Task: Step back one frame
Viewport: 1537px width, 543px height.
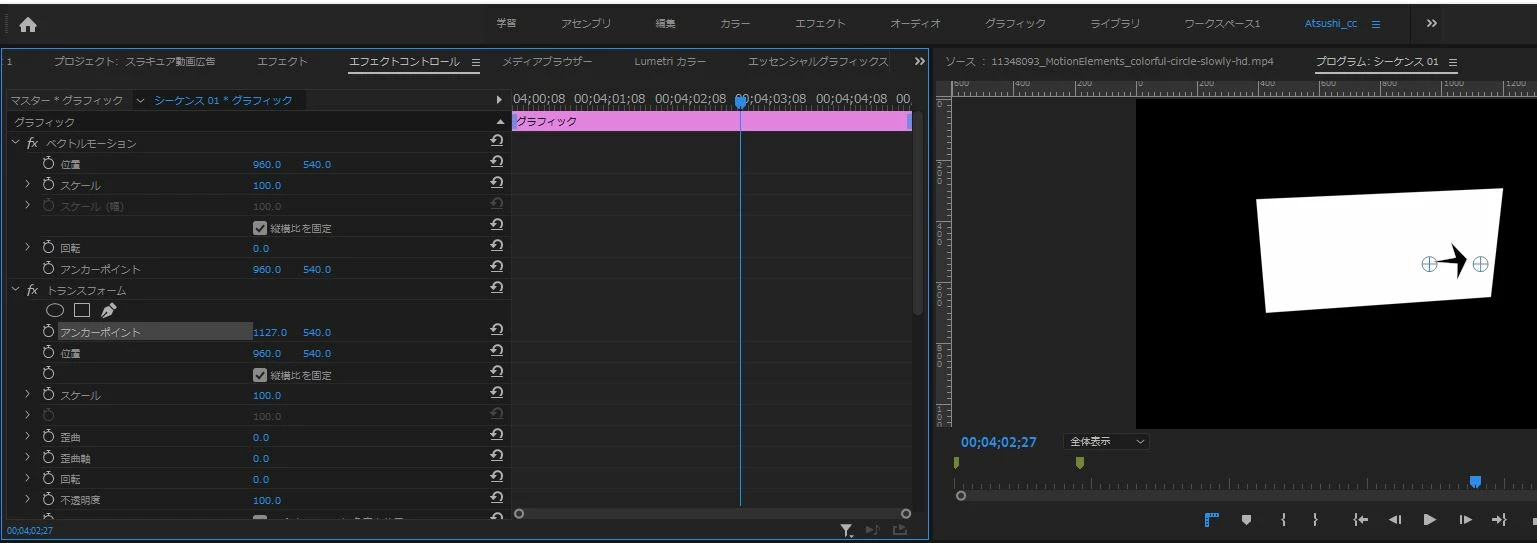Action: 1395,519
